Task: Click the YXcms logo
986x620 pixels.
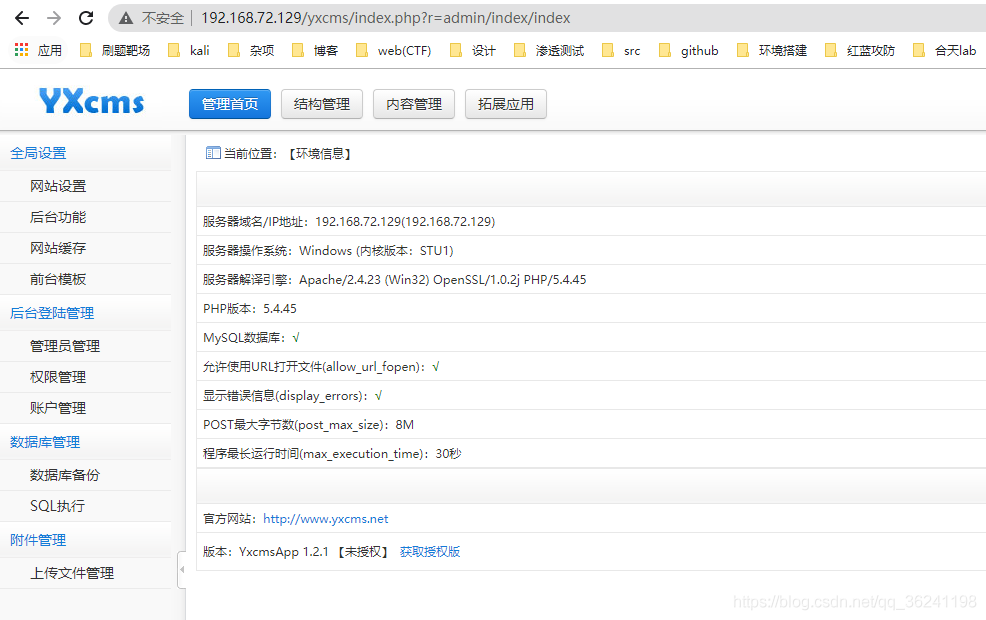Action: click(x=92, y=101)
